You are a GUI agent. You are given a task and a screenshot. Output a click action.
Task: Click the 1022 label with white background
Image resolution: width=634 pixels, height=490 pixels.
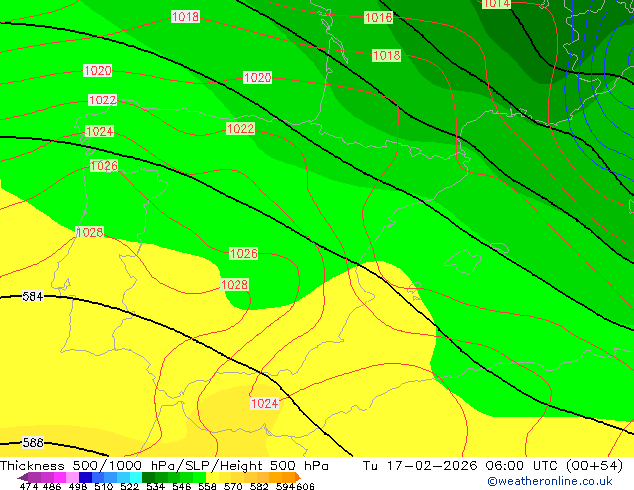(102, 100)
